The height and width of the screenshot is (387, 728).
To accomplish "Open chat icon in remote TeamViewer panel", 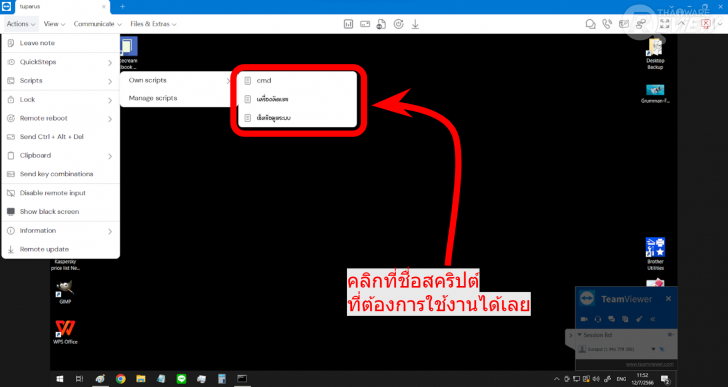I will pyautogui.click(x=611, y=319).
